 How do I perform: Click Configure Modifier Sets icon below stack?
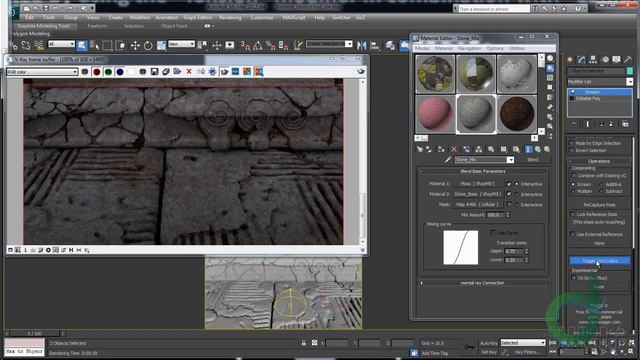[x=625, y=124]
